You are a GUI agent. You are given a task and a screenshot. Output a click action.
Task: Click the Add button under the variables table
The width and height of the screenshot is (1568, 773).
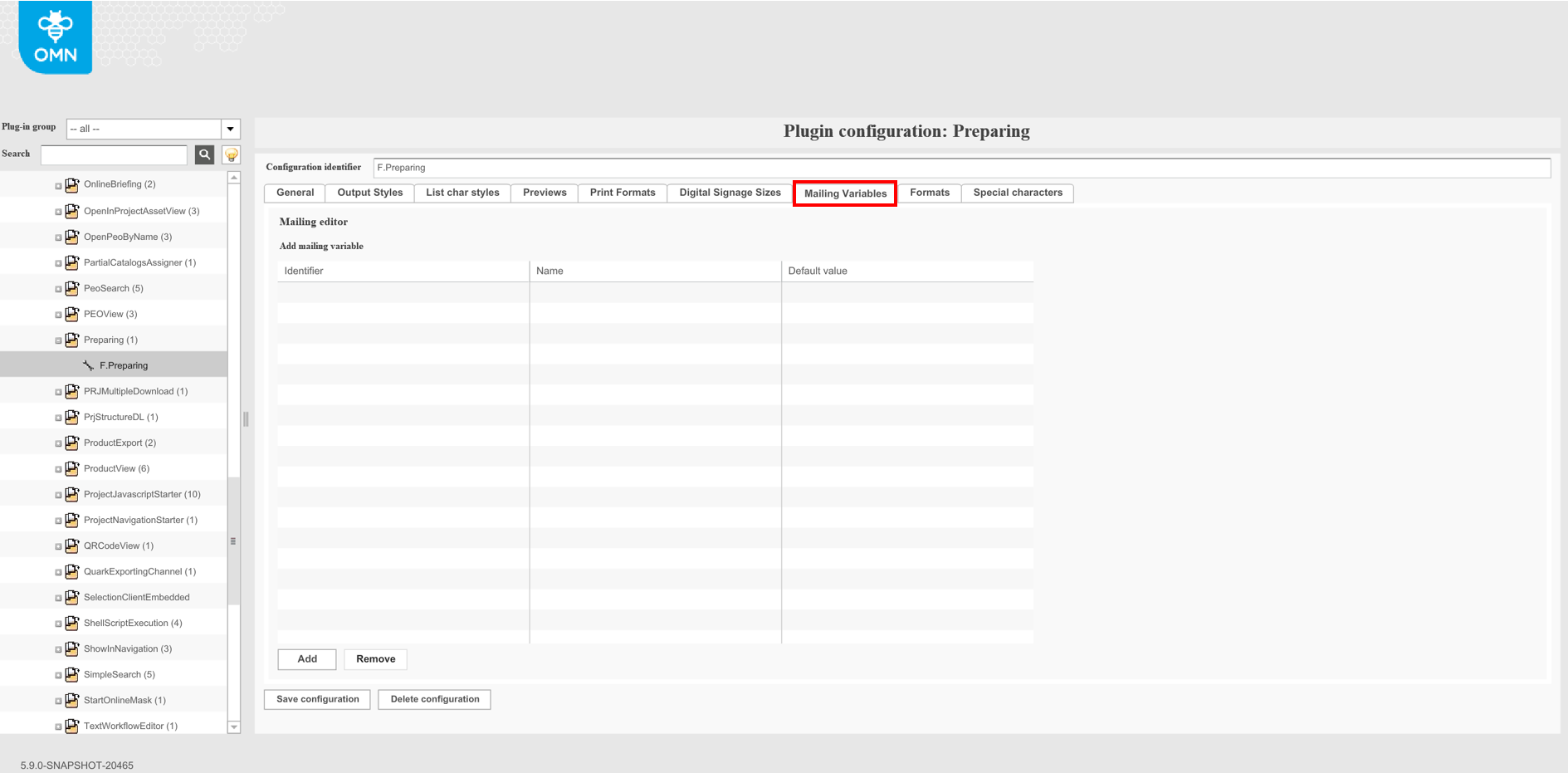(x=306, y=658)
